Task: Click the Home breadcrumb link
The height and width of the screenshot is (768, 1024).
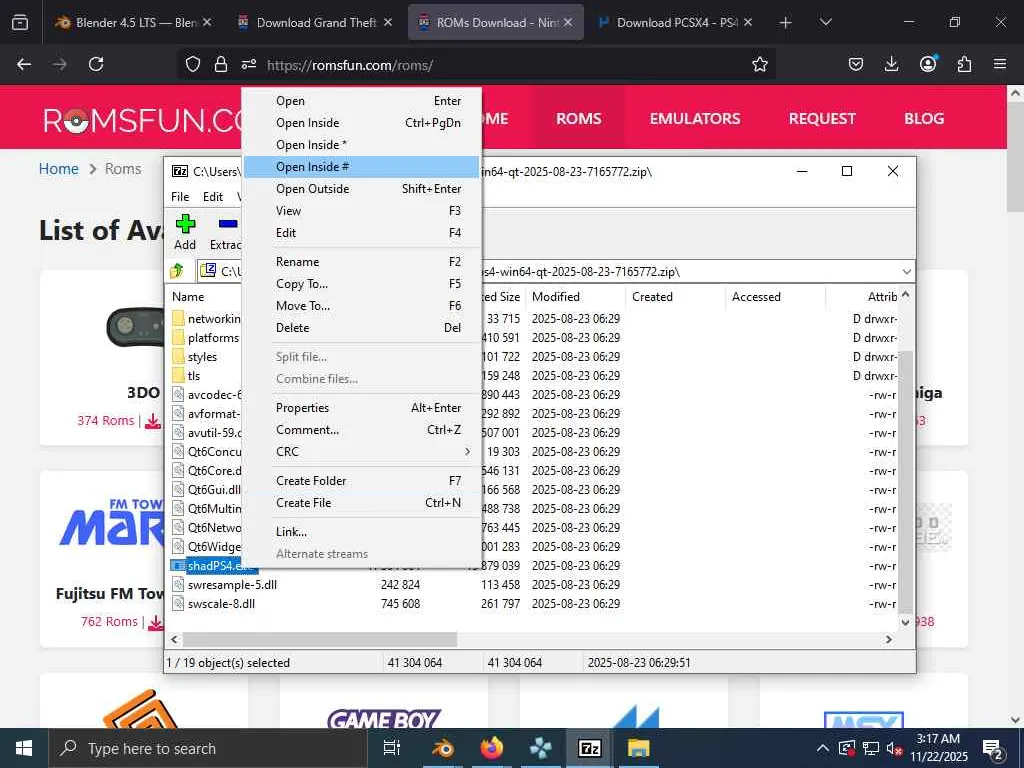Action: tap(58, 168)
